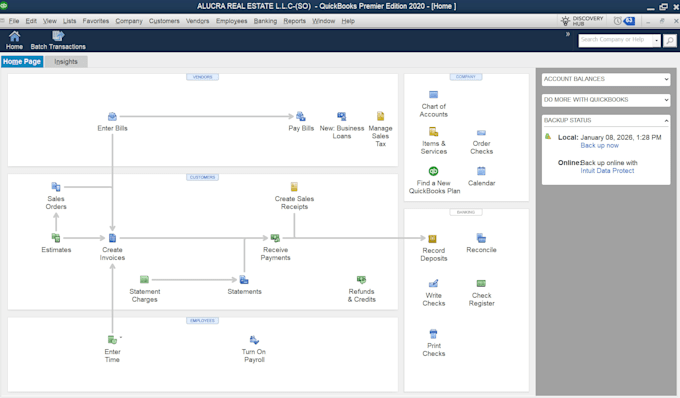The image size is (680, 398).
Task: Open the Enter Time icon
Action: 112,340
